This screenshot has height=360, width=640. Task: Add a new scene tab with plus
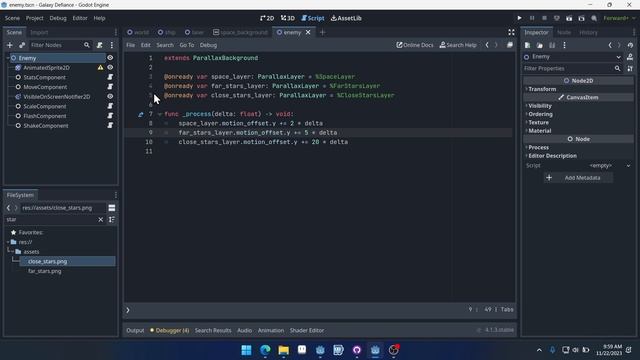(322, 32)
